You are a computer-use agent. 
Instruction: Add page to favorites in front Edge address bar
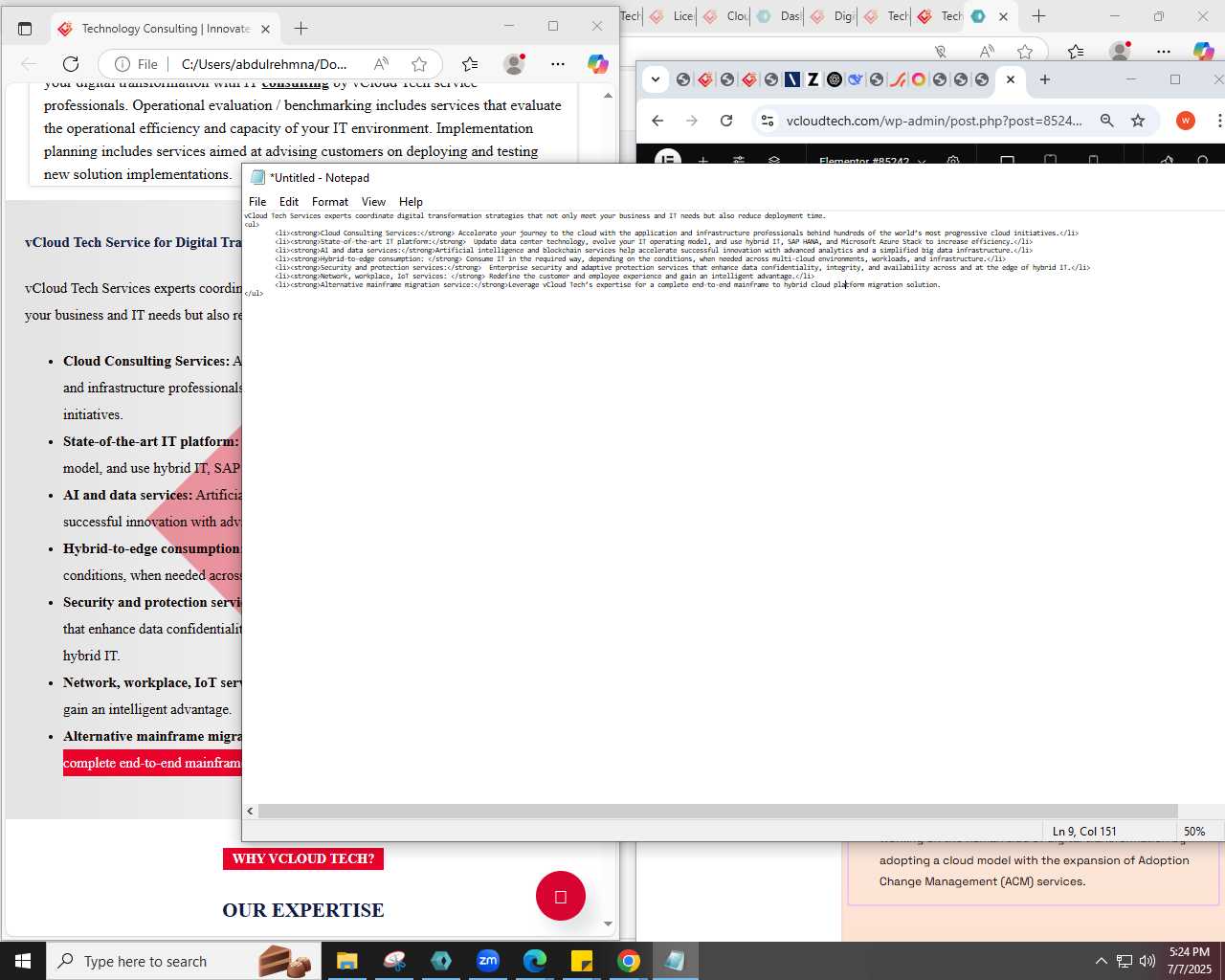click(419, 64)
